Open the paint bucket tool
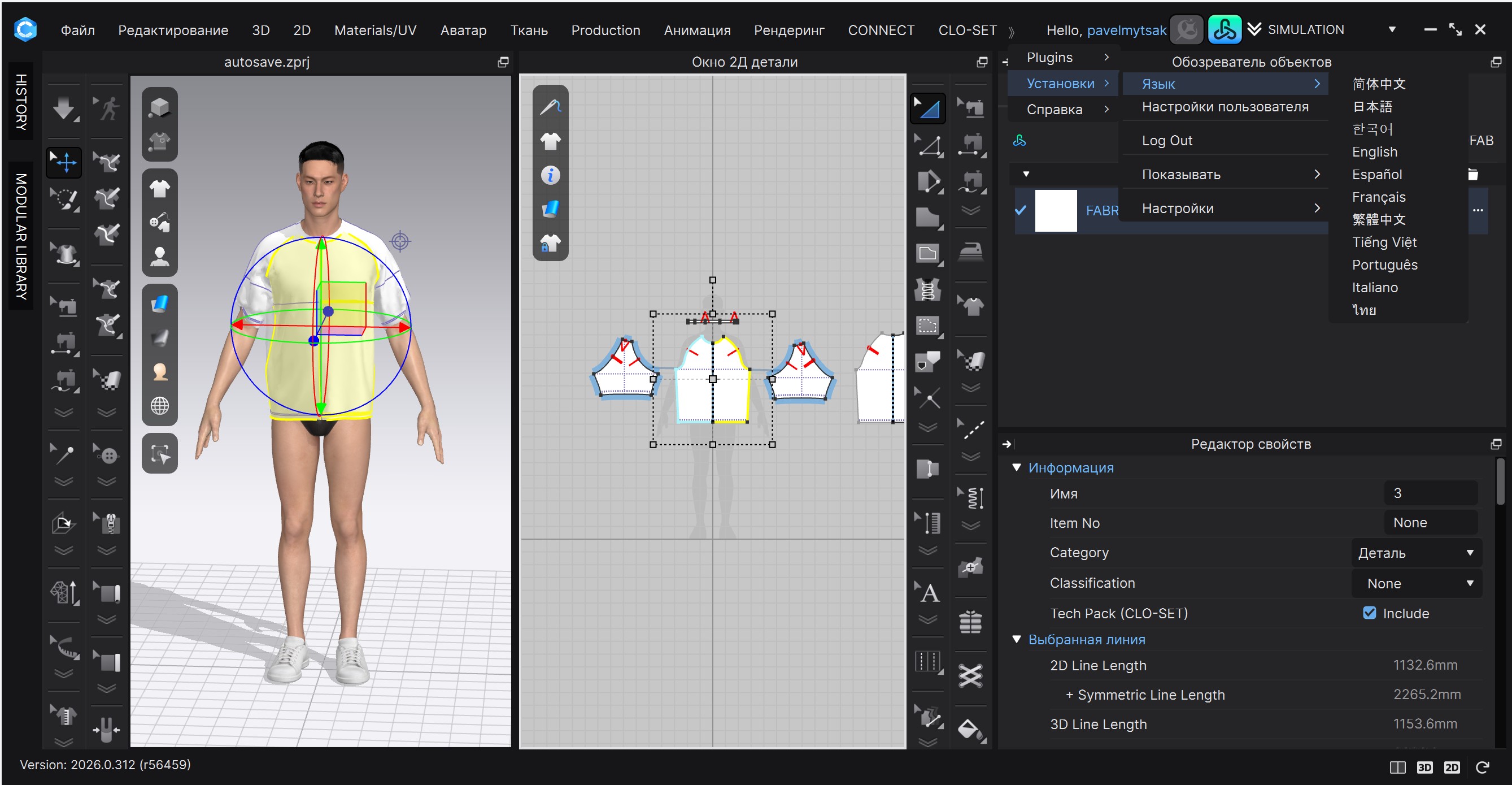Image resolution: width=1512 pixels, height=785 pixels. 970,729
